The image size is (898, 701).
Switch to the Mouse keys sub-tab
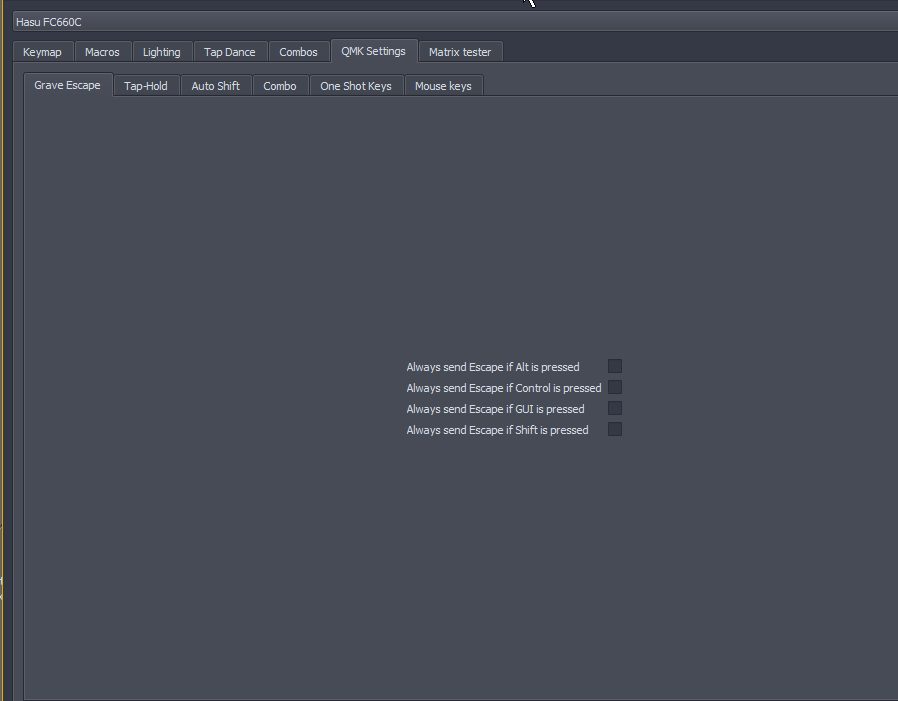tap(443, 86)
